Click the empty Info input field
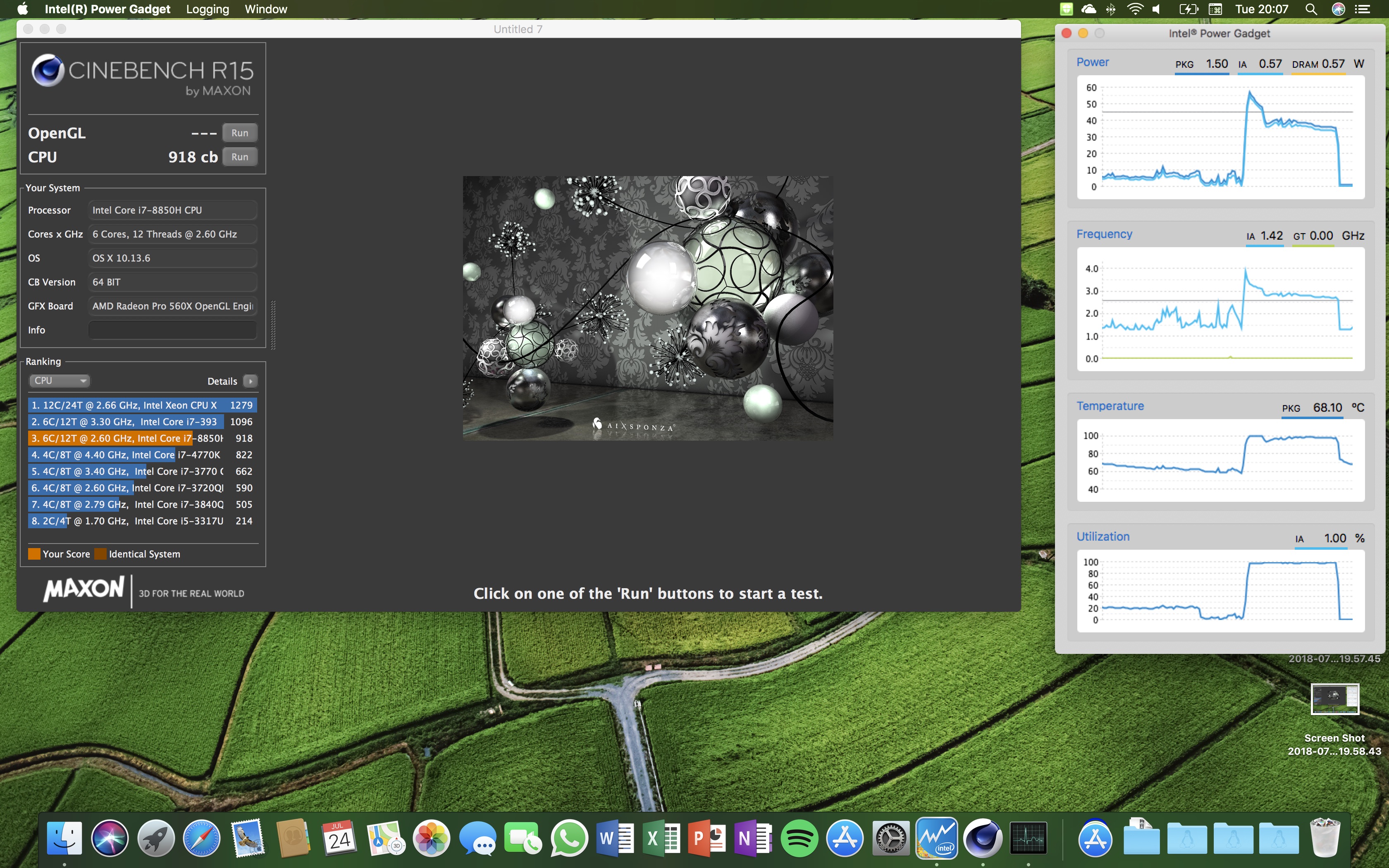1389x868 pixels. [x=172, y=330]
